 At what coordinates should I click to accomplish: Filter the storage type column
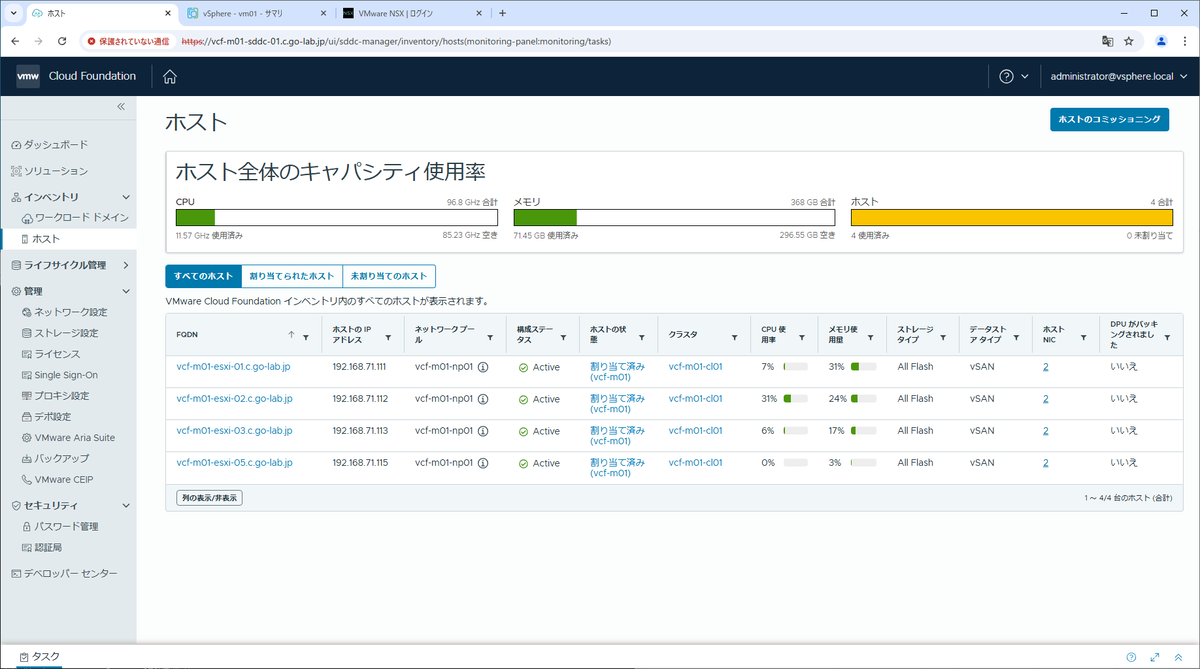[x=943, y=337]
